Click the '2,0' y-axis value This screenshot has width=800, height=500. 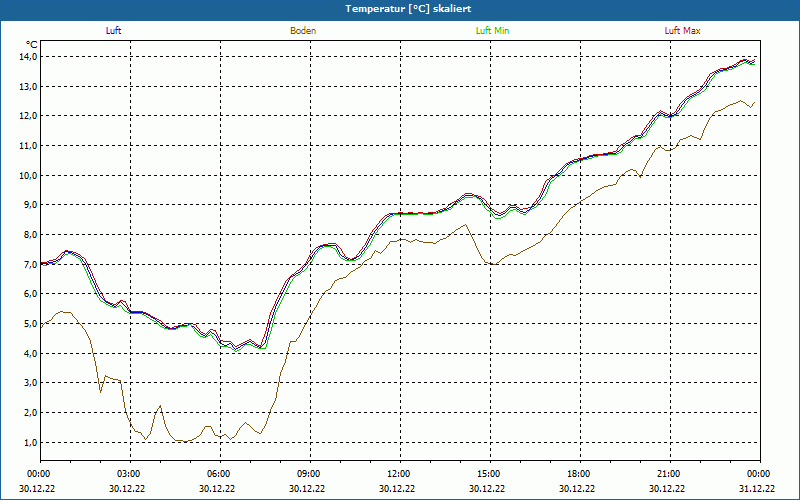pos(31,413)
